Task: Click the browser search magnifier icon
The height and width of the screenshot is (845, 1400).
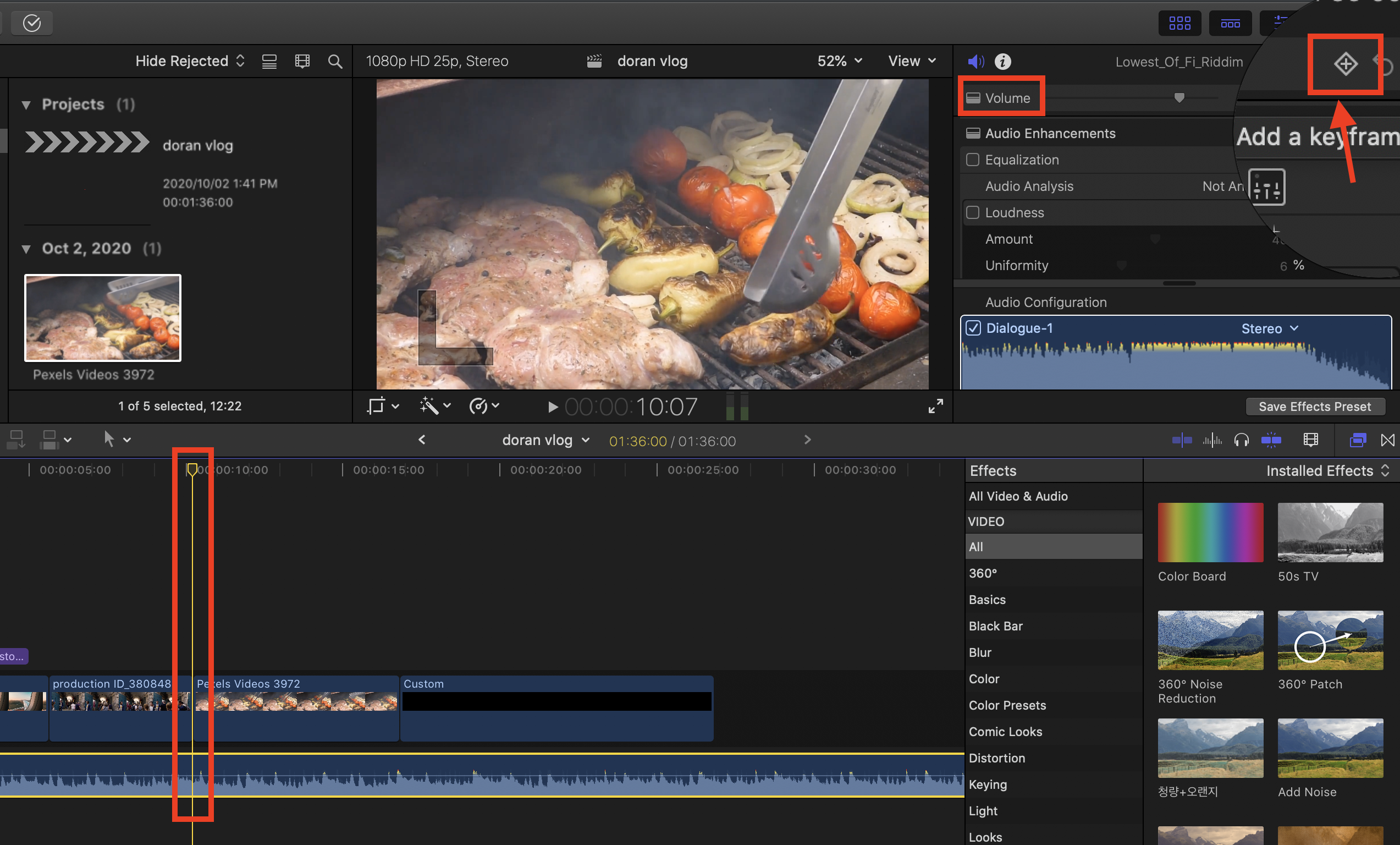Action: tap(335, 62)
